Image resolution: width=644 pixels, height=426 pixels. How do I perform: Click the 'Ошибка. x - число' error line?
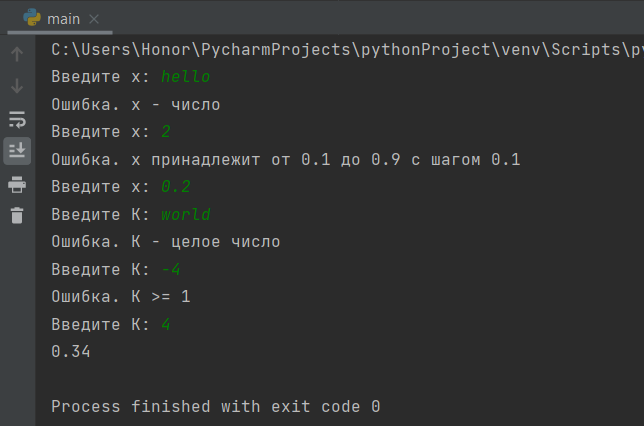136,105
